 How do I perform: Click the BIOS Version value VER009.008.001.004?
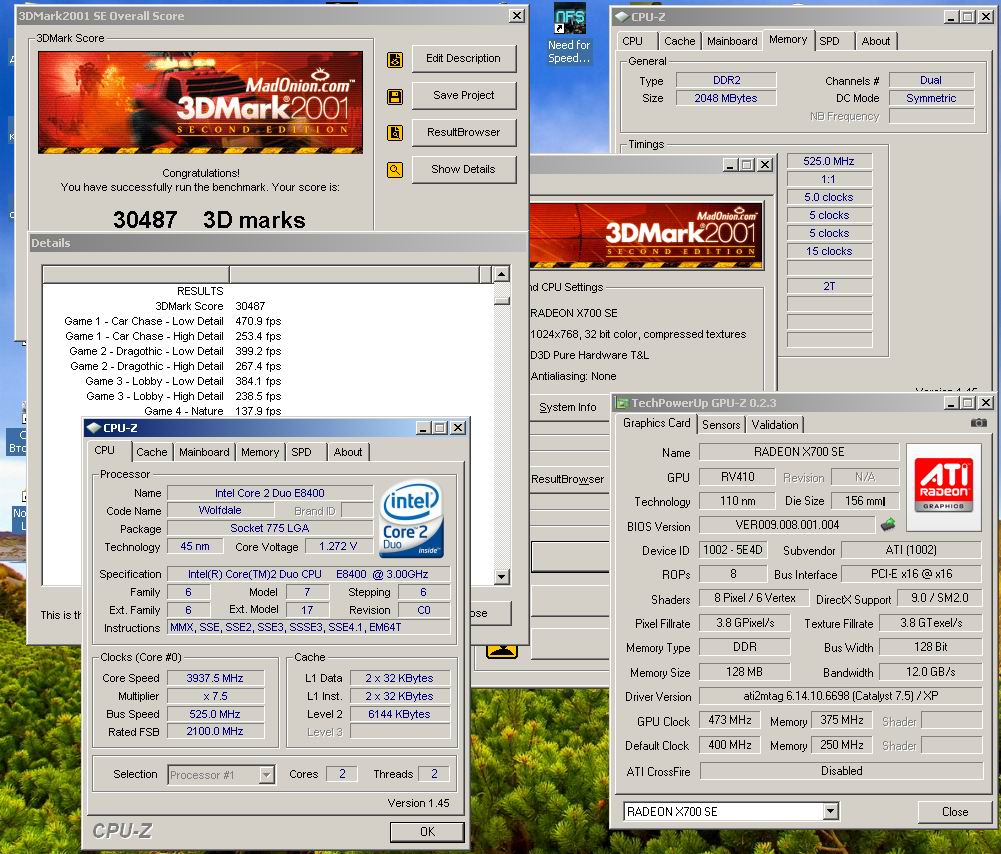(x=787, y=525)
